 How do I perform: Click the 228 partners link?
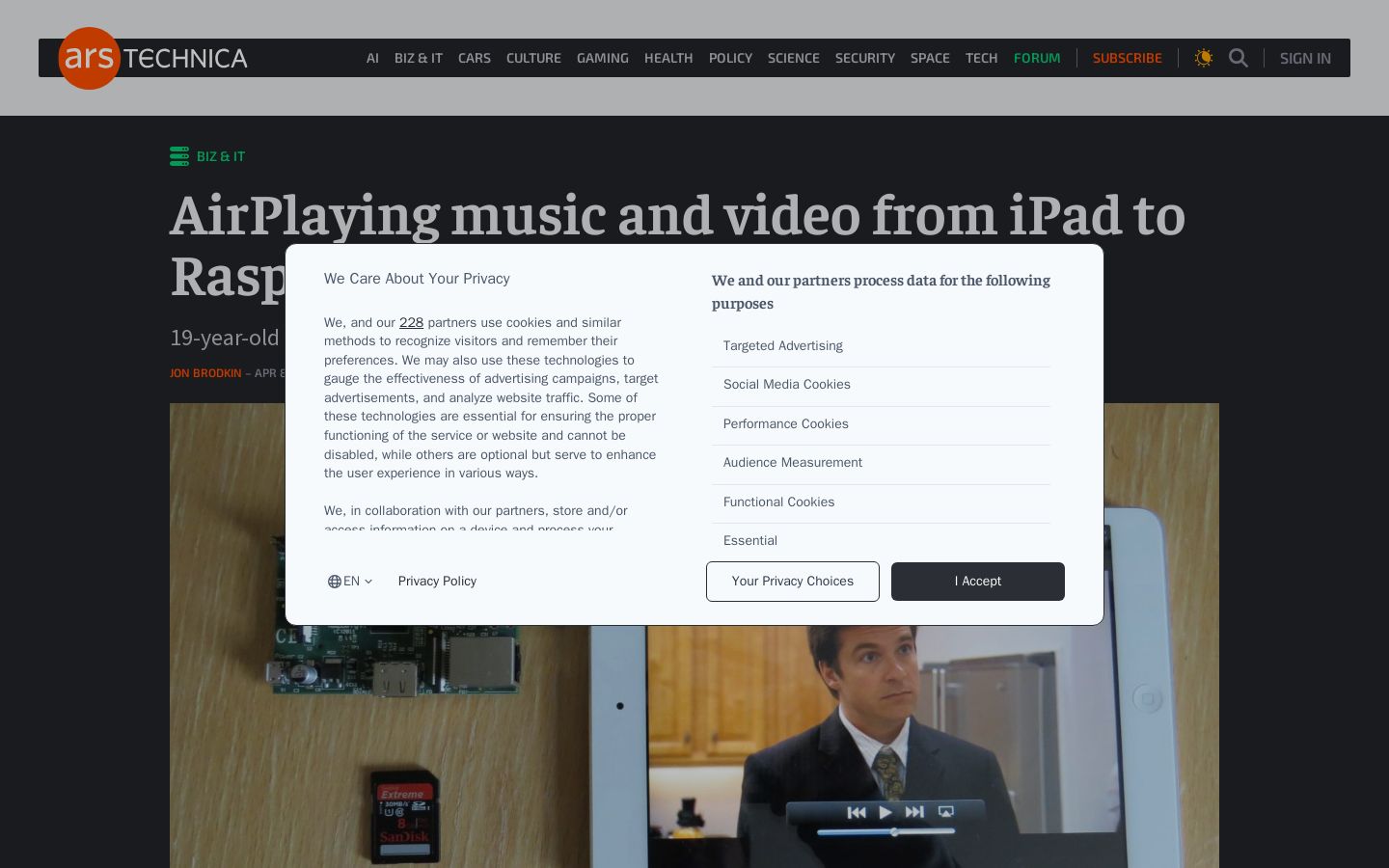tap(411, 322)
